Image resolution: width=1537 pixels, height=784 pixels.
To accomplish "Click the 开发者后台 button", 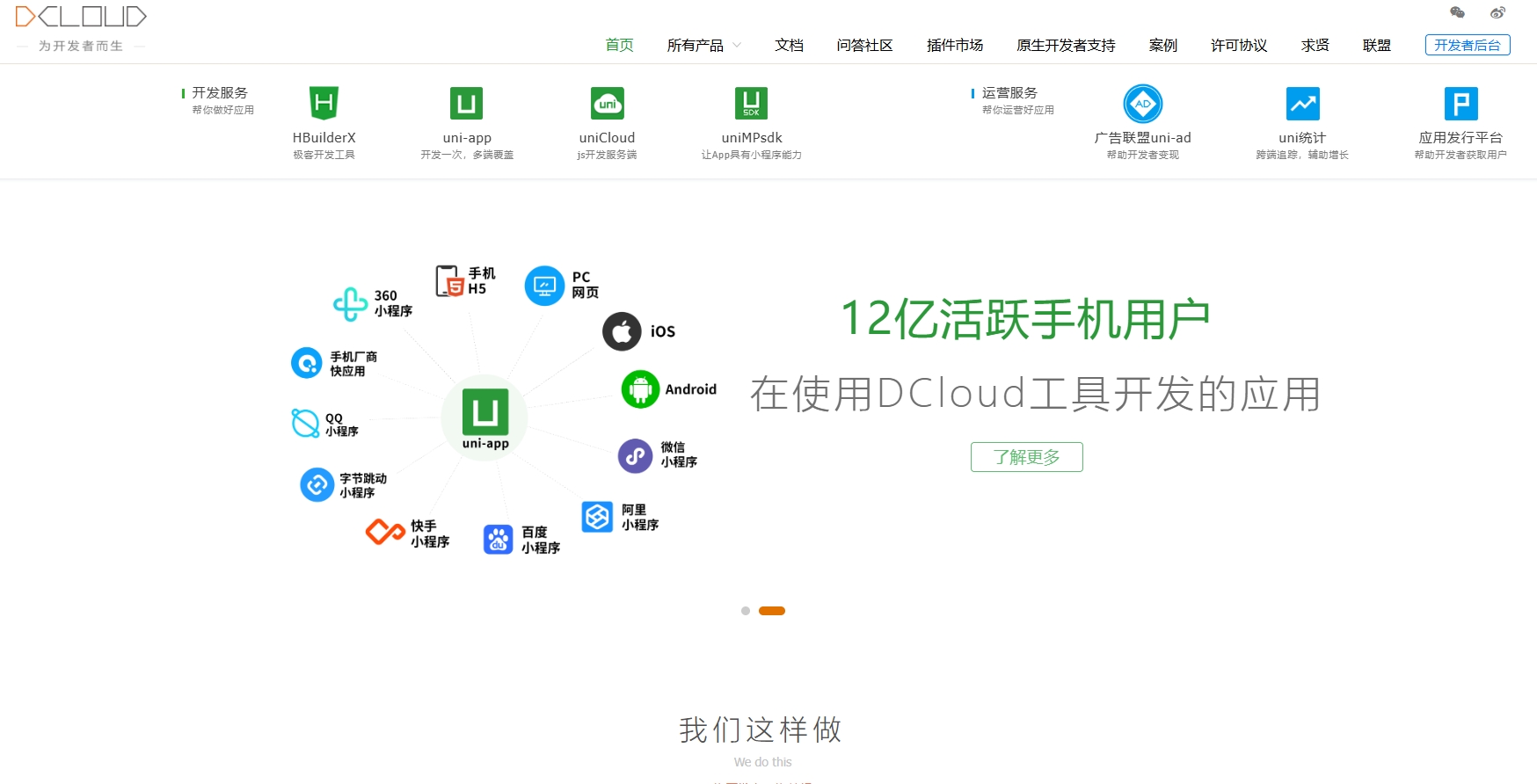I will tap(1468, 45).
